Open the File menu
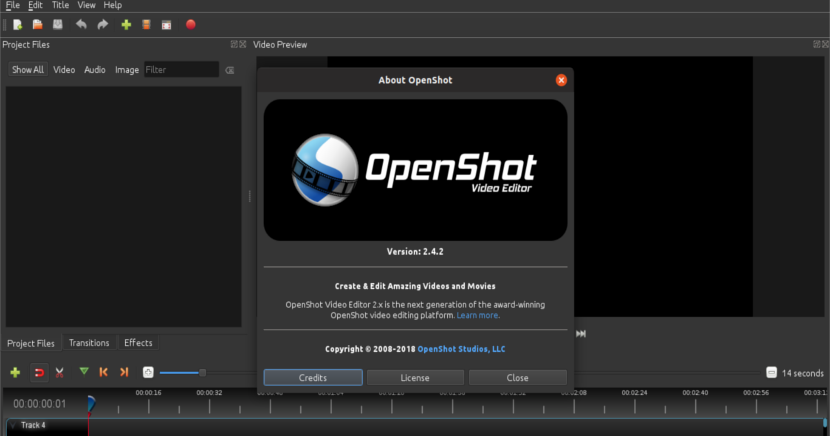830x436 pixels. coord(13,5)
